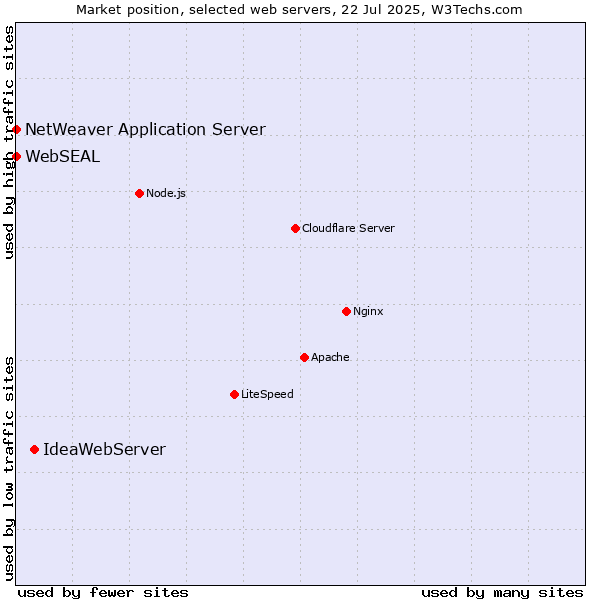
Task: Select the 'IdeaWebServer' label text
Action: click(x=104, y=449)
